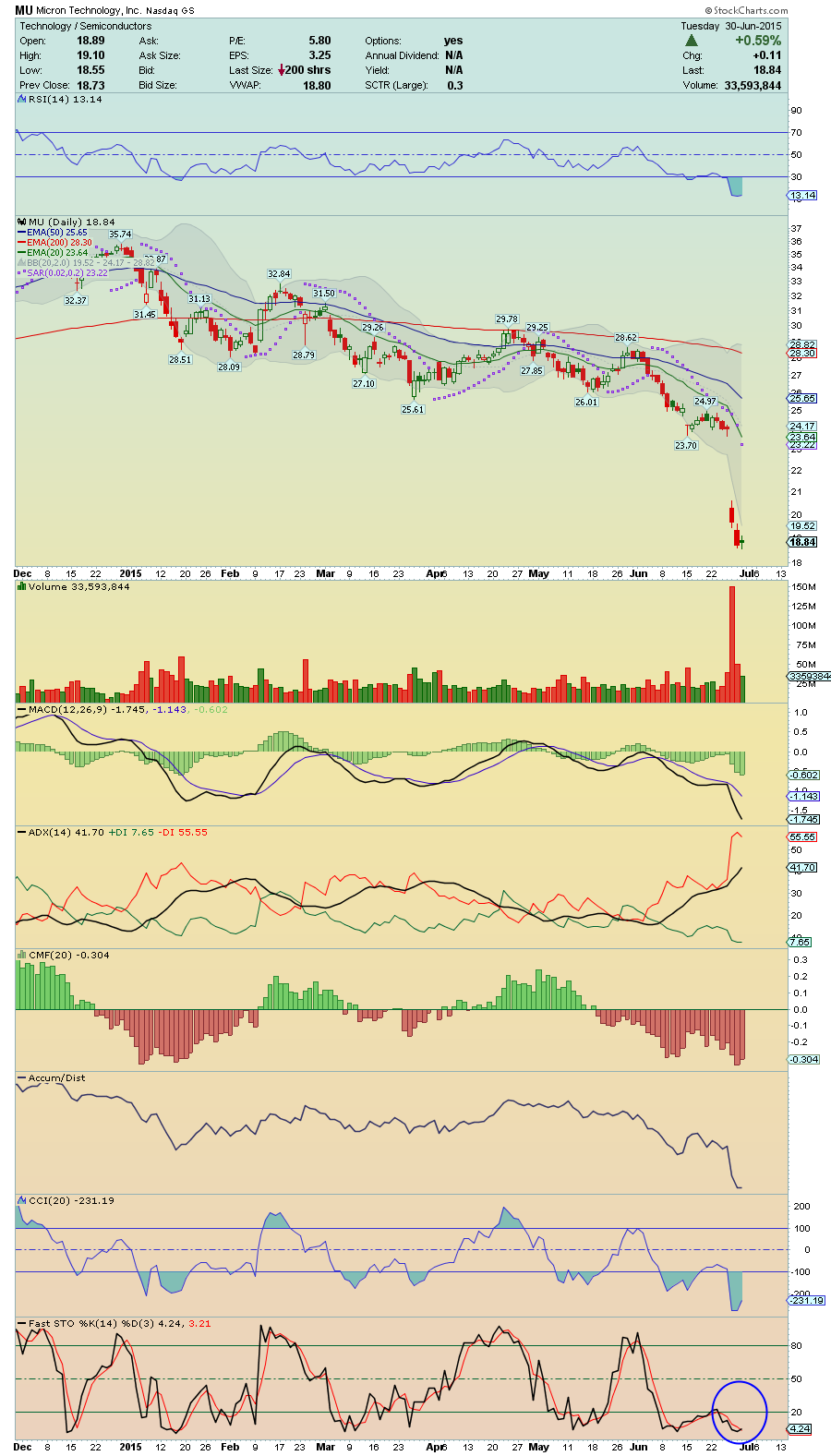Screen dimensions: 831x1456
Task: Click the small icon before MU (Daily) label
Action: [23, 222]
